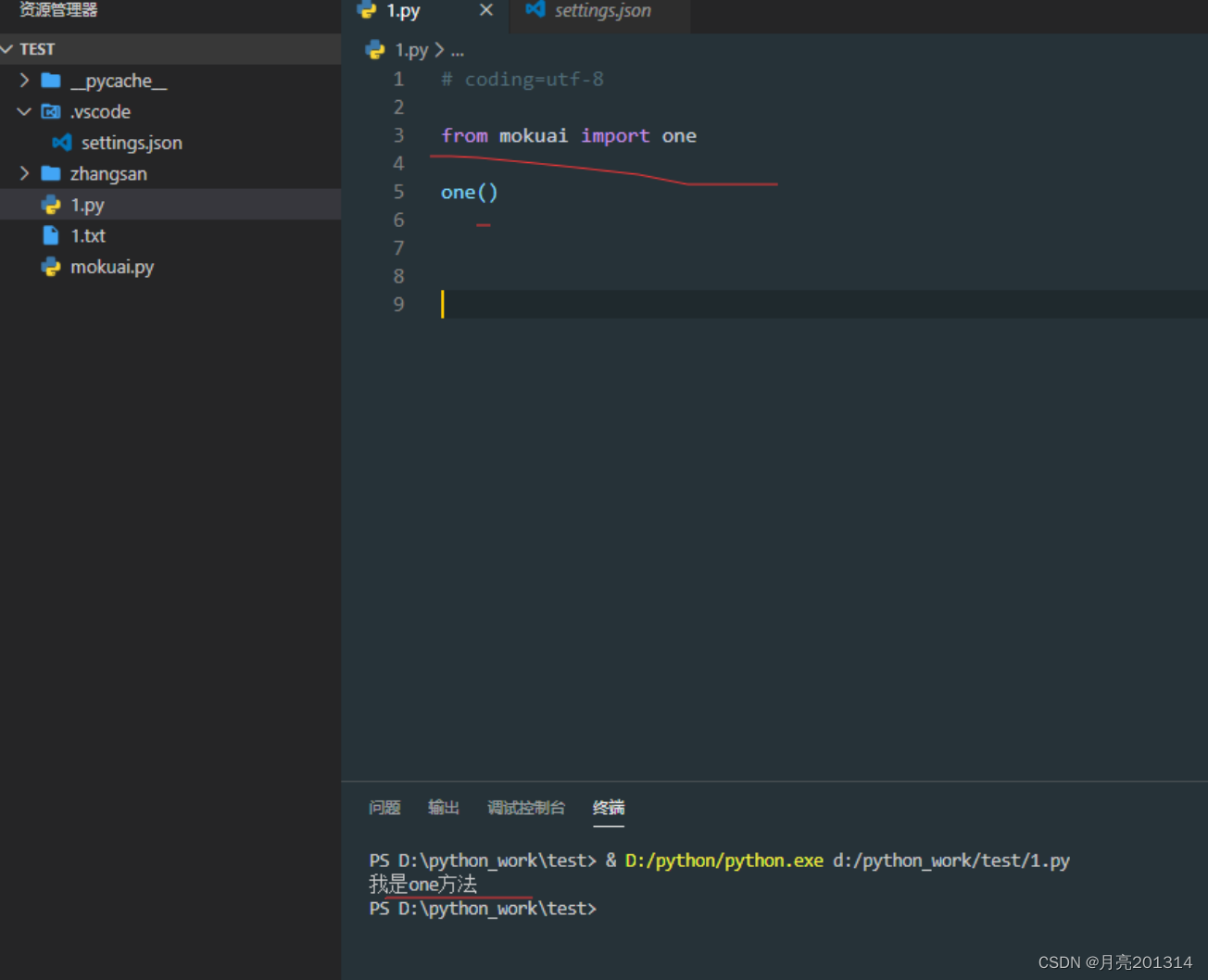Open mokuai.py from the explorer
Viewport: 1208px width, 980px height.
coord(170,267)
